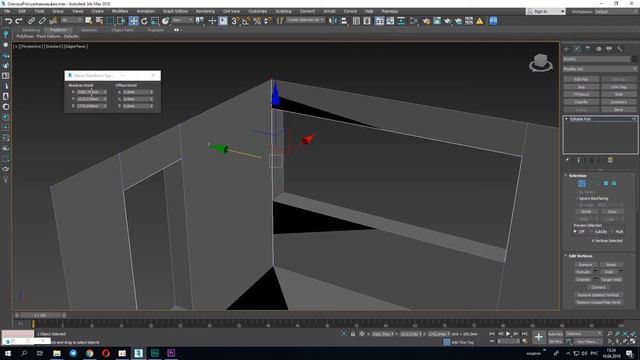
Task: Activate the Select and Rotate tool
Action: point(144,21)
